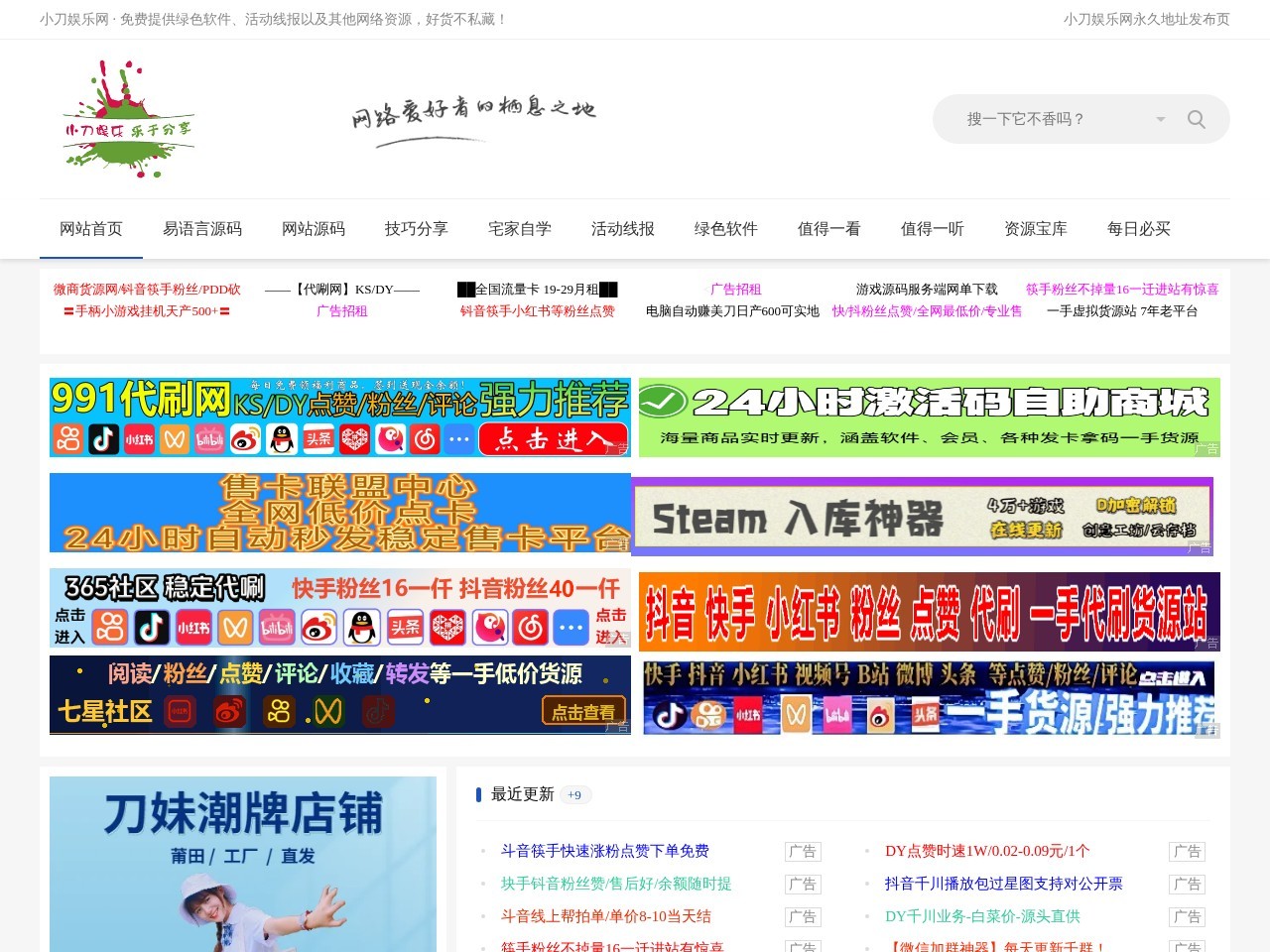Open DY千川业务-白菜价-源头直供 link
Image resolution: width=1270 pixels, height=952 pixels.
point(982,916)
